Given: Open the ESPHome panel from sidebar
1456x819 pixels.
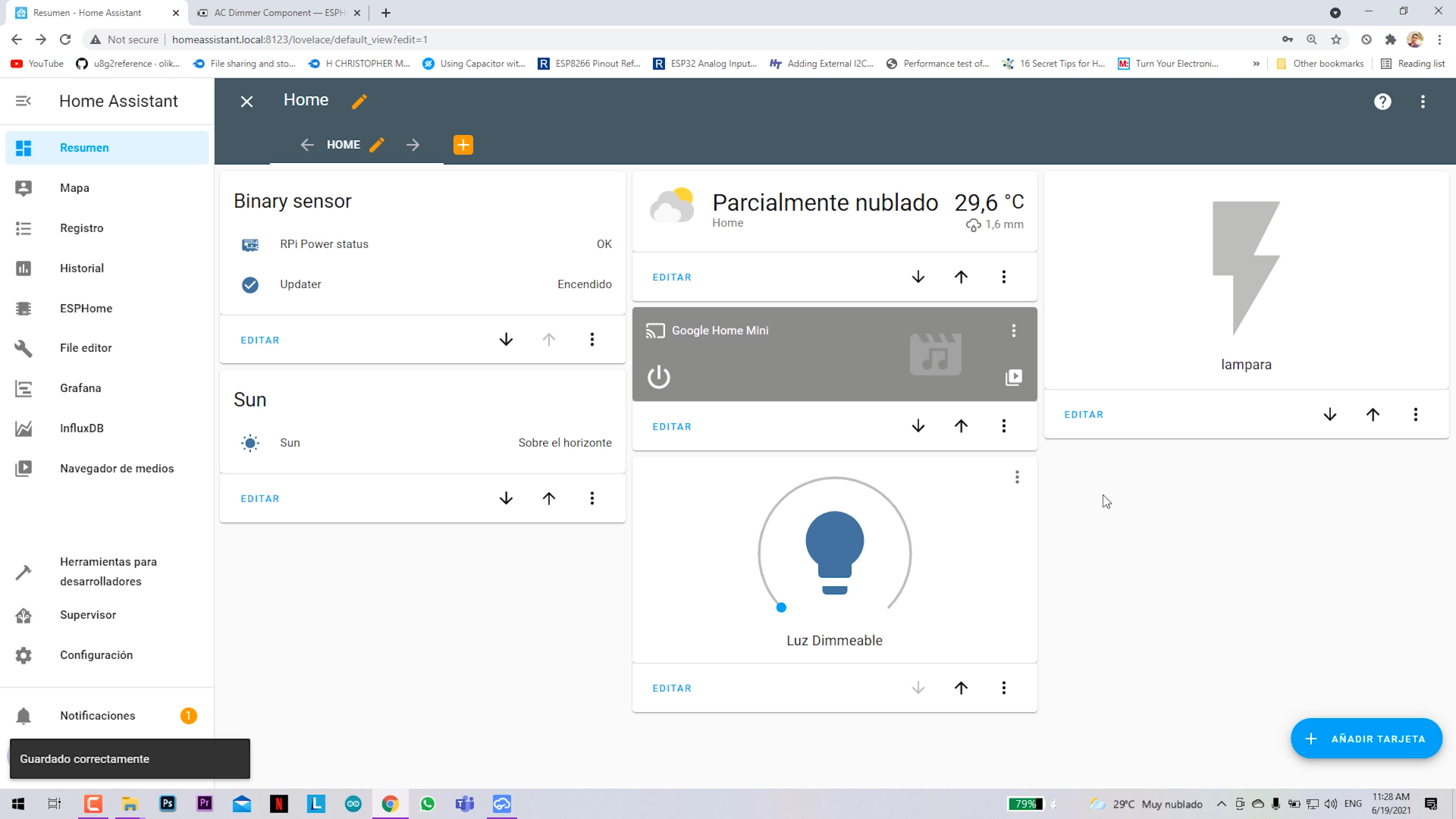Looking at the screenshot, I should coord(86,308).
